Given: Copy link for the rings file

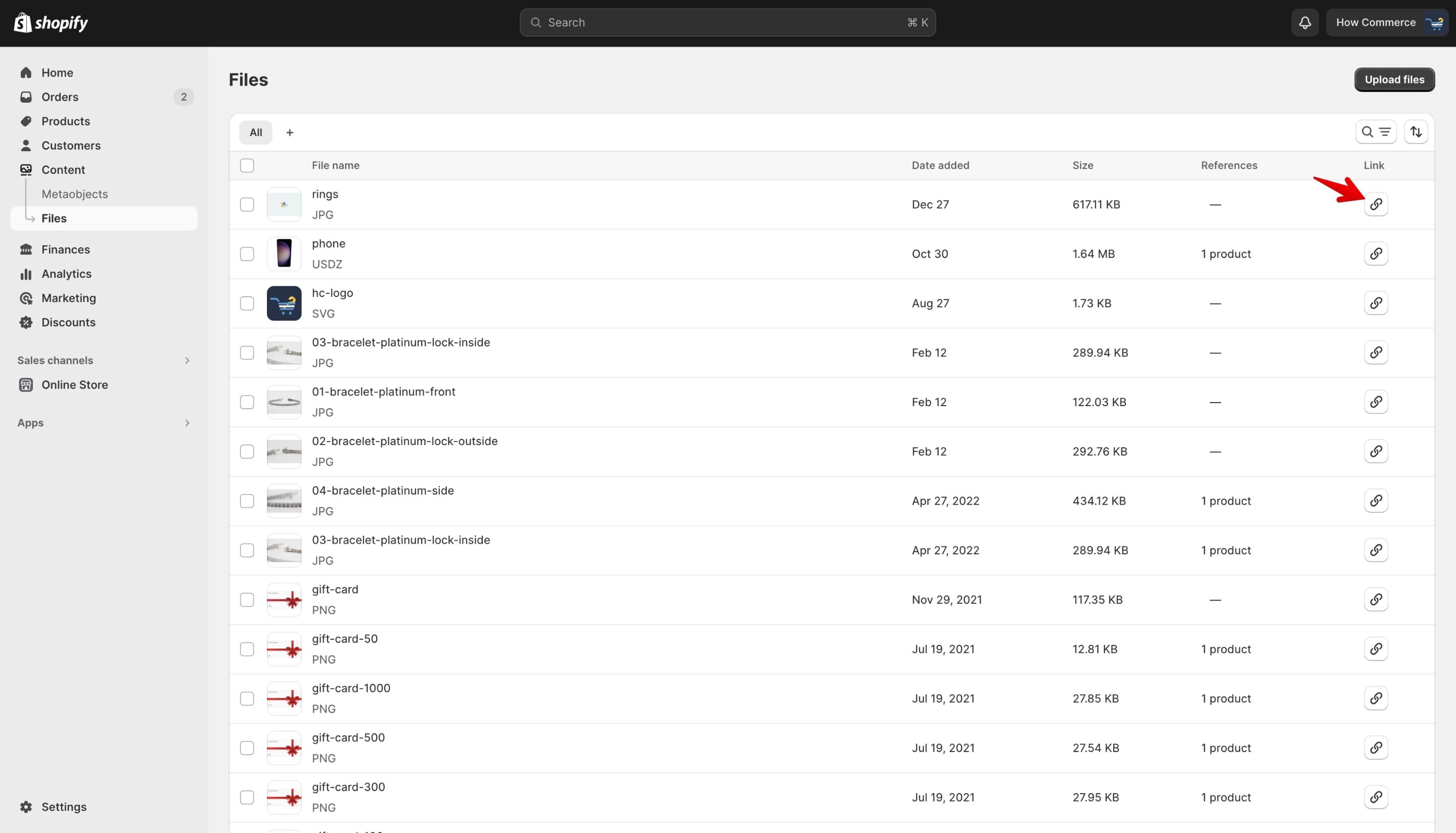Looking at the screenshot, I should pyautogui.click(x=1376, y=204).
